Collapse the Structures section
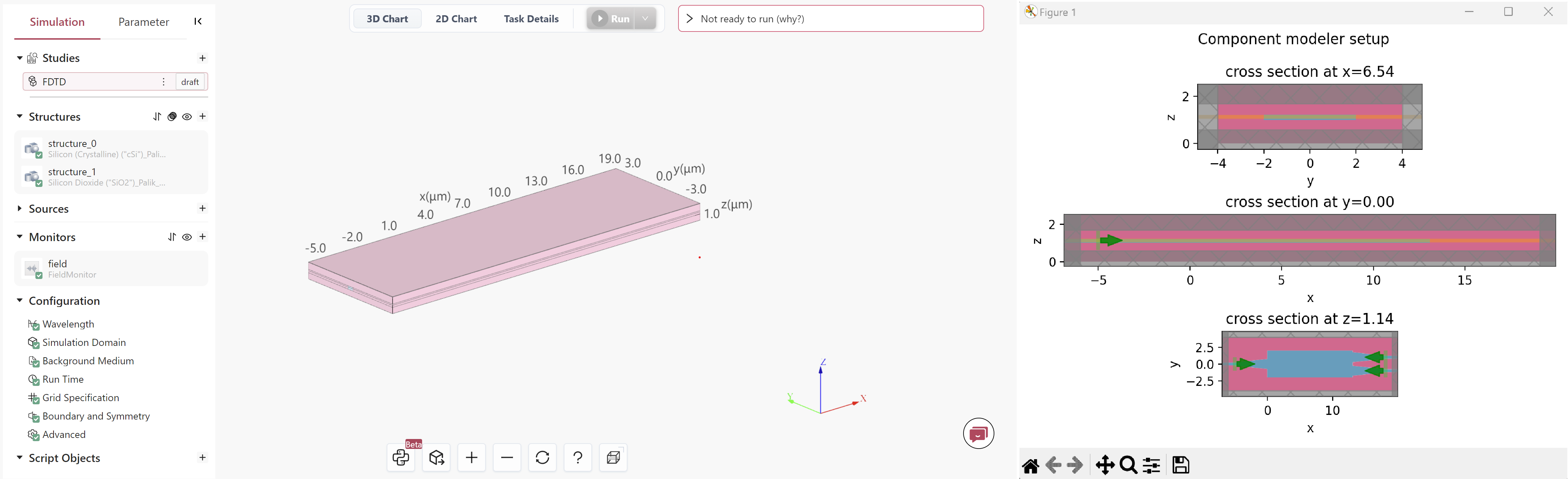Image resolution: width=1568 pixels, height=479 pixels. pos(19,117)
